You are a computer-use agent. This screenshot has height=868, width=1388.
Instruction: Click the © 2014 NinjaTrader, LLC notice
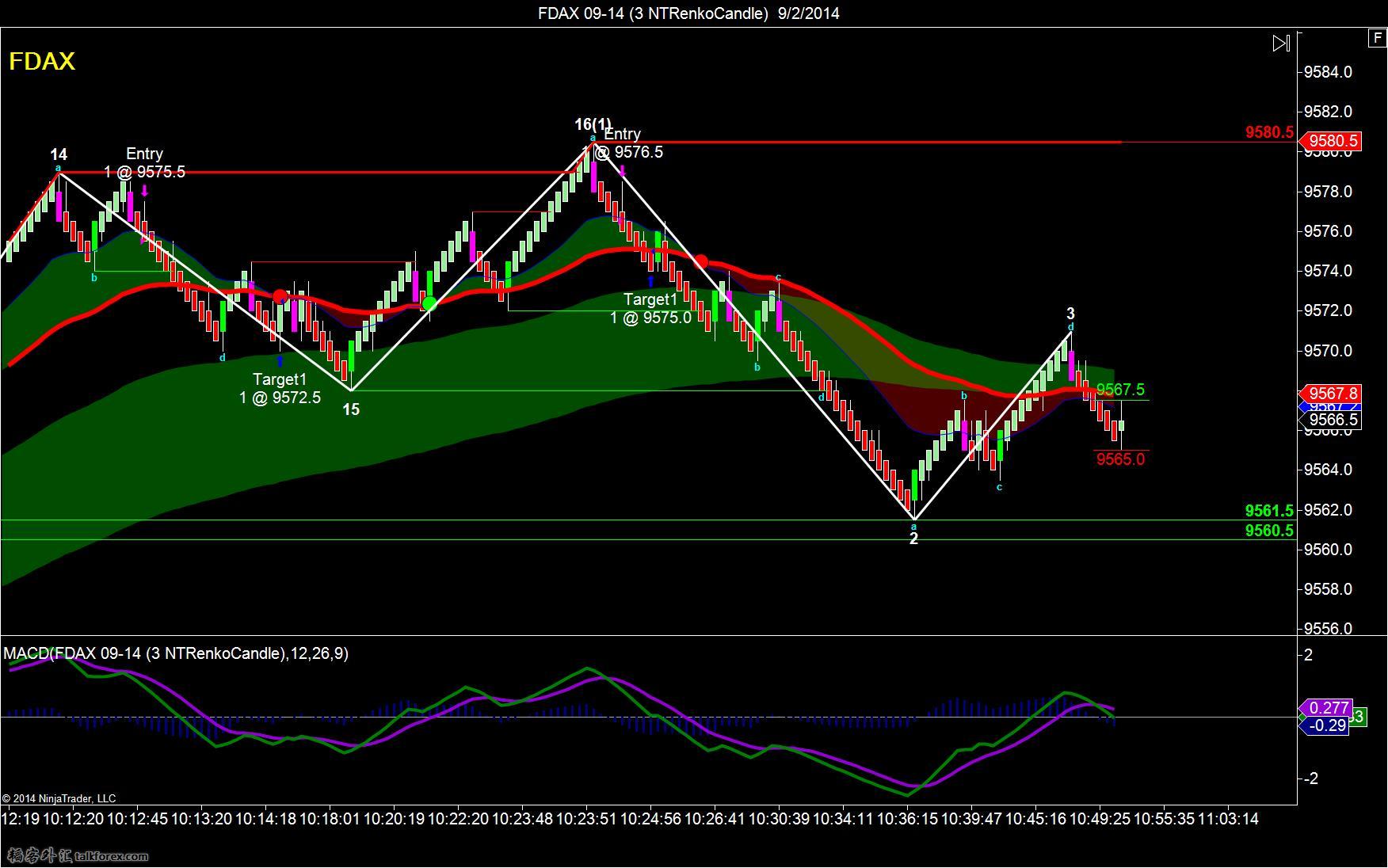pos(59,798)
